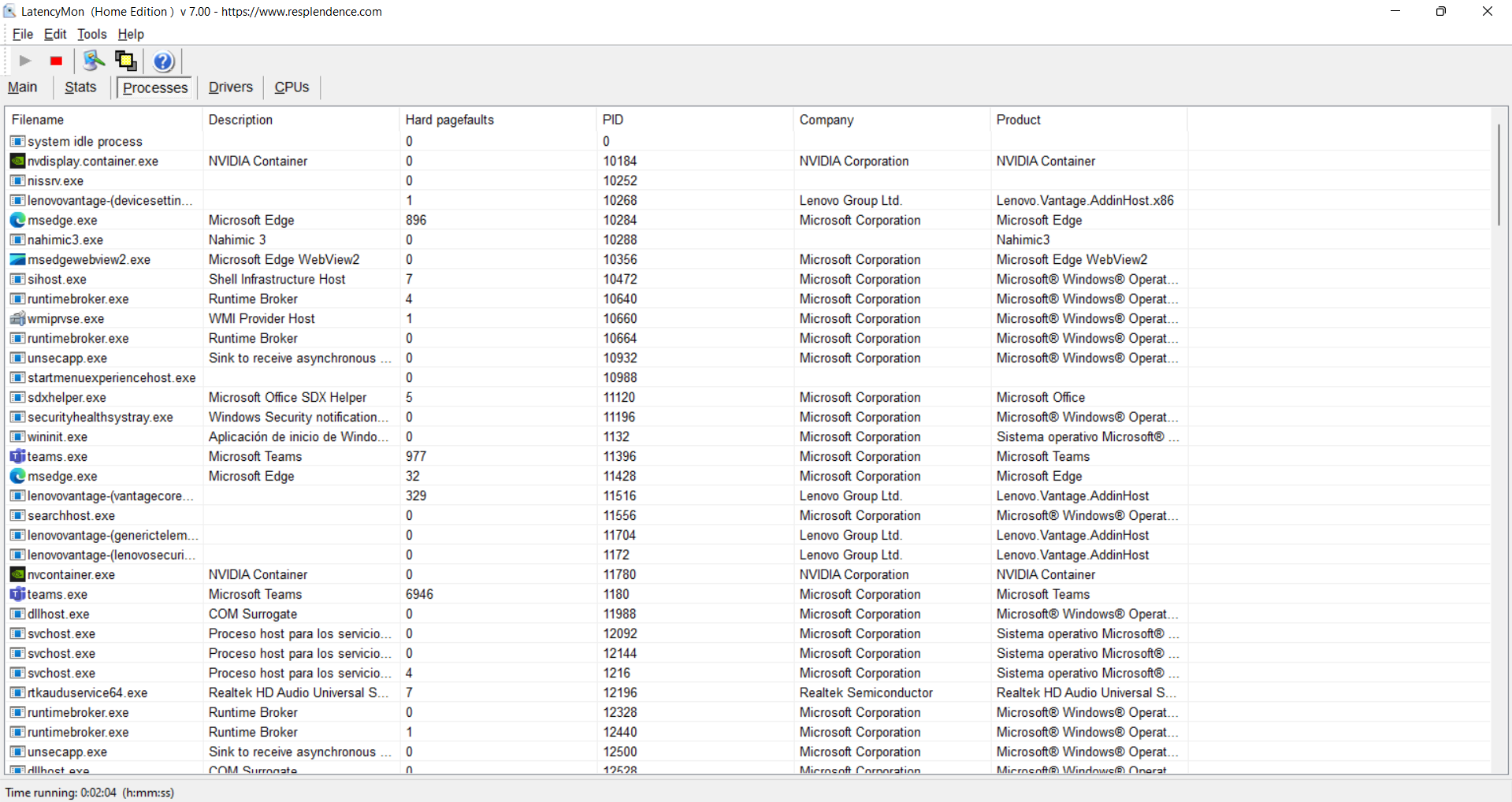
Task: Open help via blue question mark icon
Action: point(163,61)
